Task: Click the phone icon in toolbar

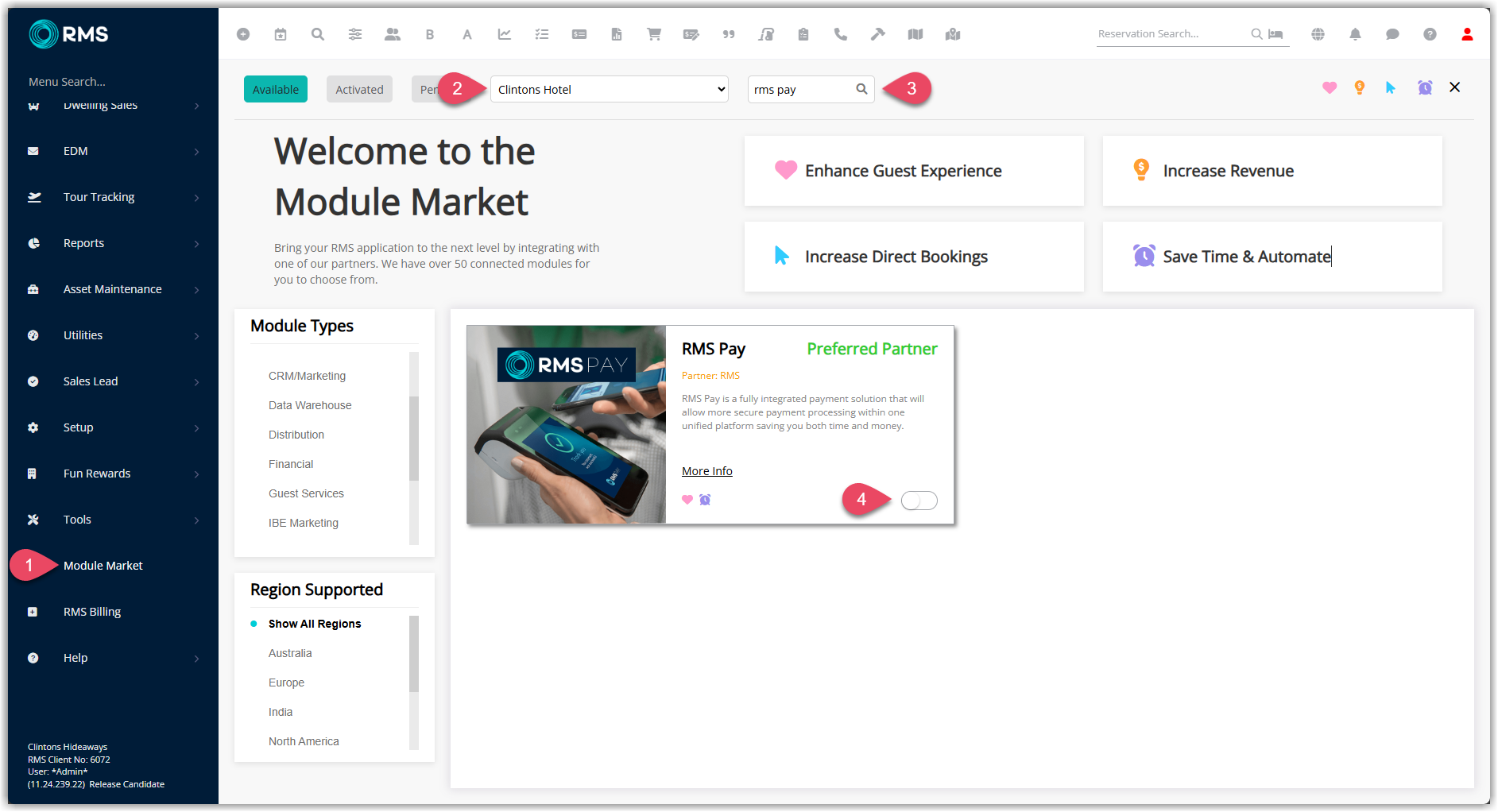Action: pos(840,34)
